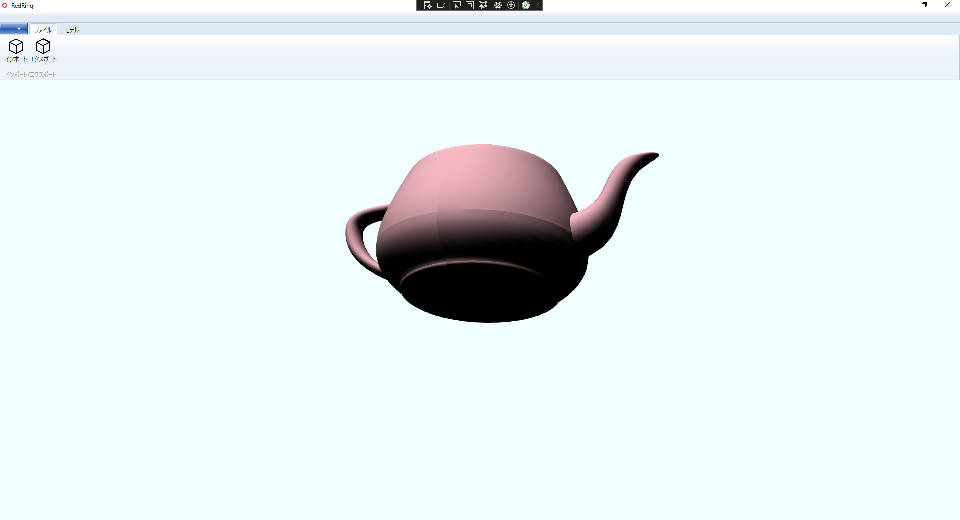Toggle Track Focused Element in debug toolbar
The height and width of the screenshot is (520, 960).
pos(483,5)
